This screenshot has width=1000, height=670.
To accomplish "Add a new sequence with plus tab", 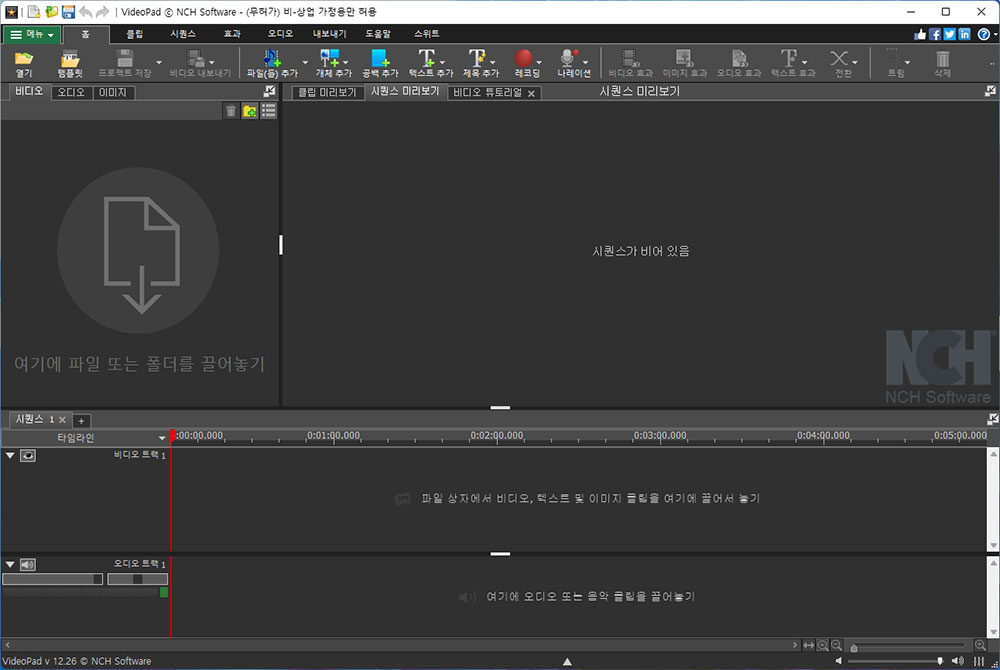I will (81, 421).
